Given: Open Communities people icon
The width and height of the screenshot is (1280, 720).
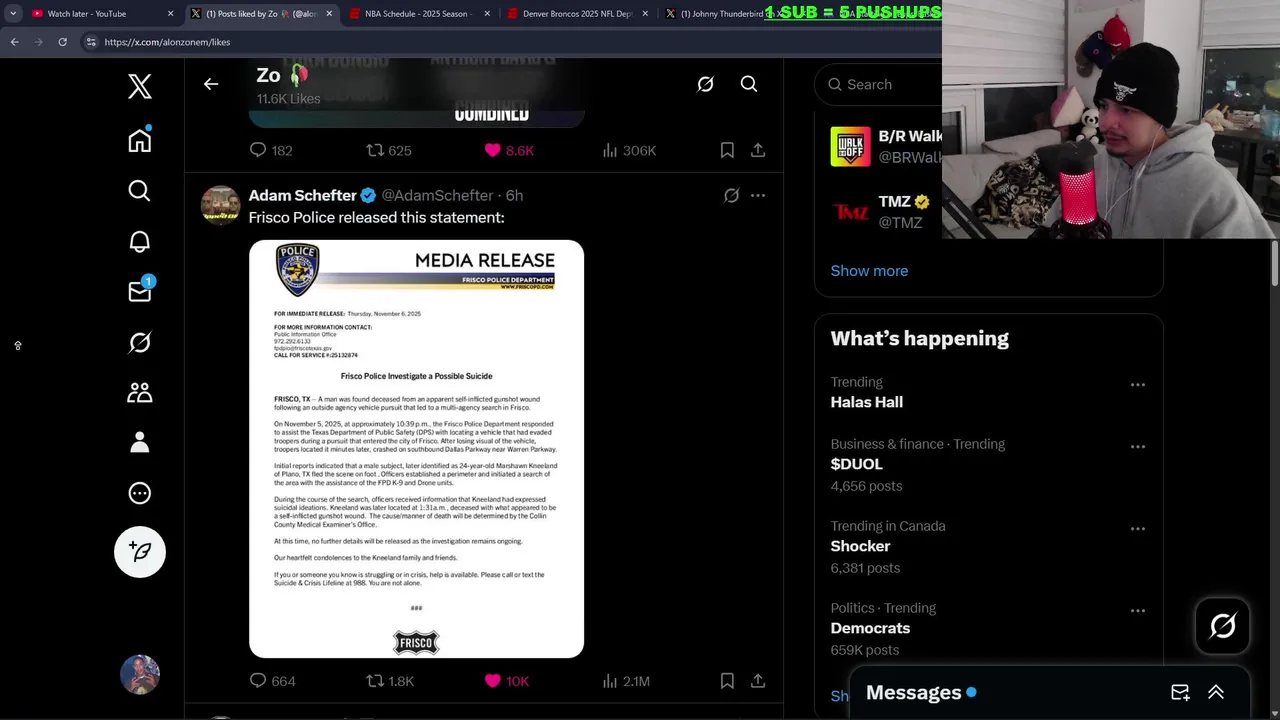Looking at the screenshot, I should [x=140, y=392].
